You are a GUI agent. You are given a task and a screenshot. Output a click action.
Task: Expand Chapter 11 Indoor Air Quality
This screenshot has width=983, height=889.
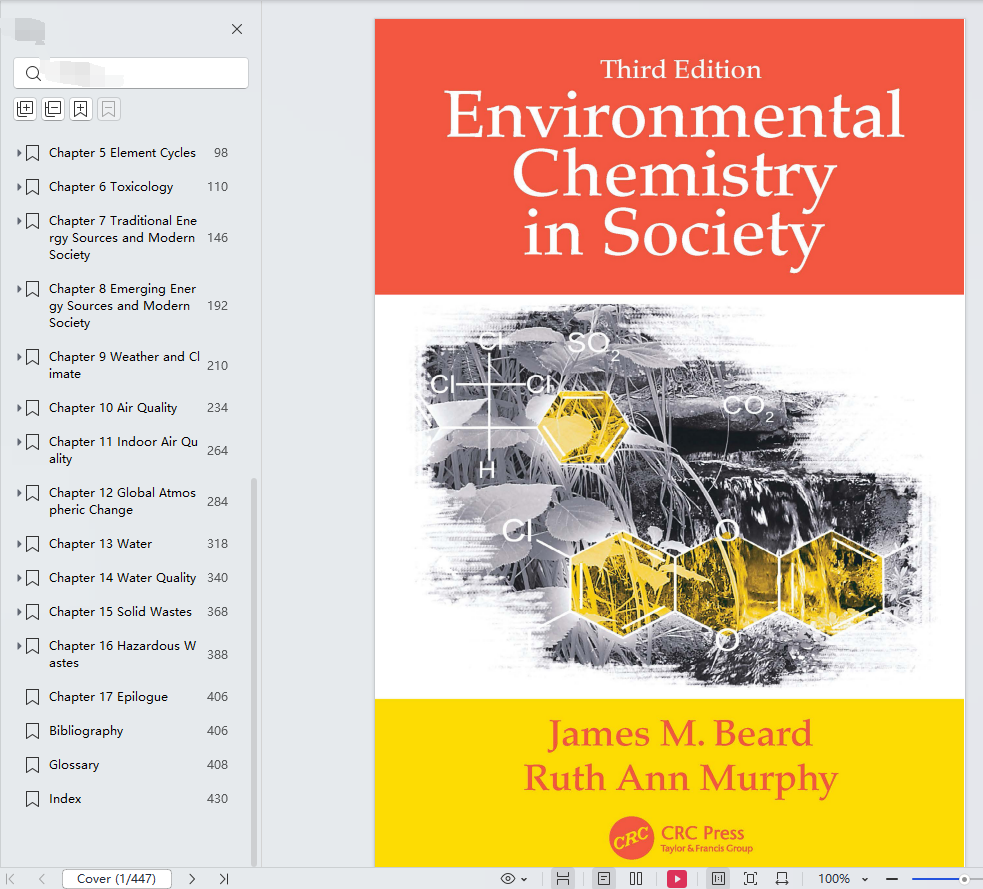point(19,441)
